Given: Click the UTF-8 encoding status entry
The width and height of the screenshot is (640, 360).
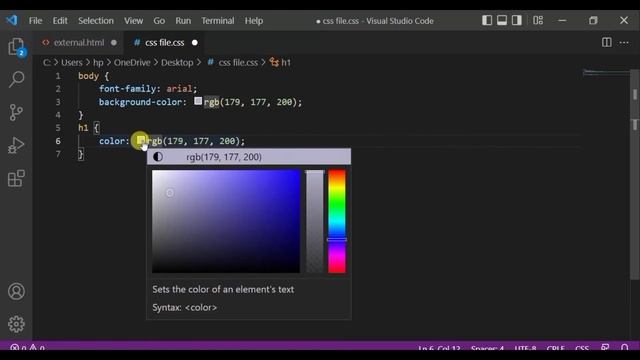Looking at the screenshot, I should pyautogui.click(x=525, y=348).
